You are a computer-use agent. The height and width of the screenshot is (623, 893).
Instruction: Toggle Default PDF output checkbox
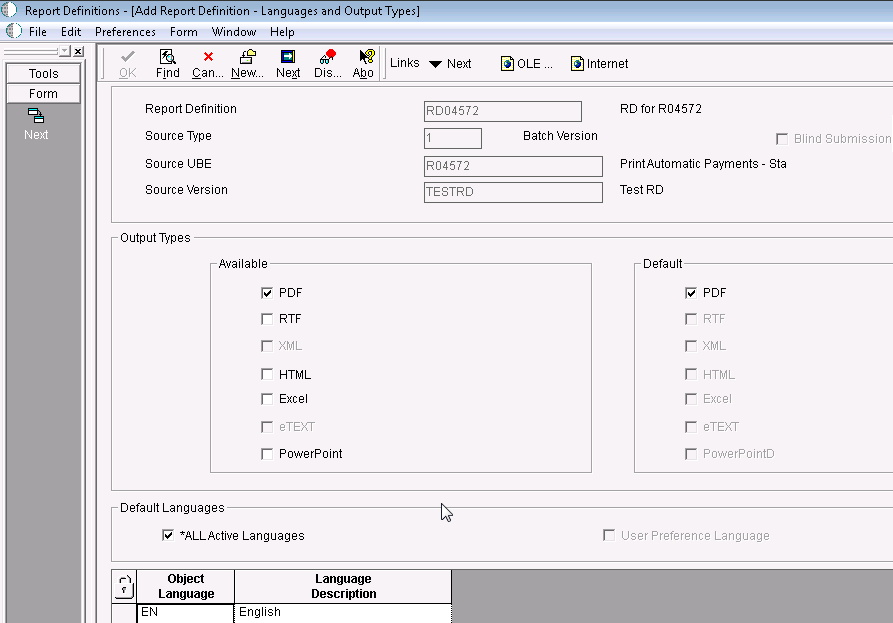pos(691,293)
